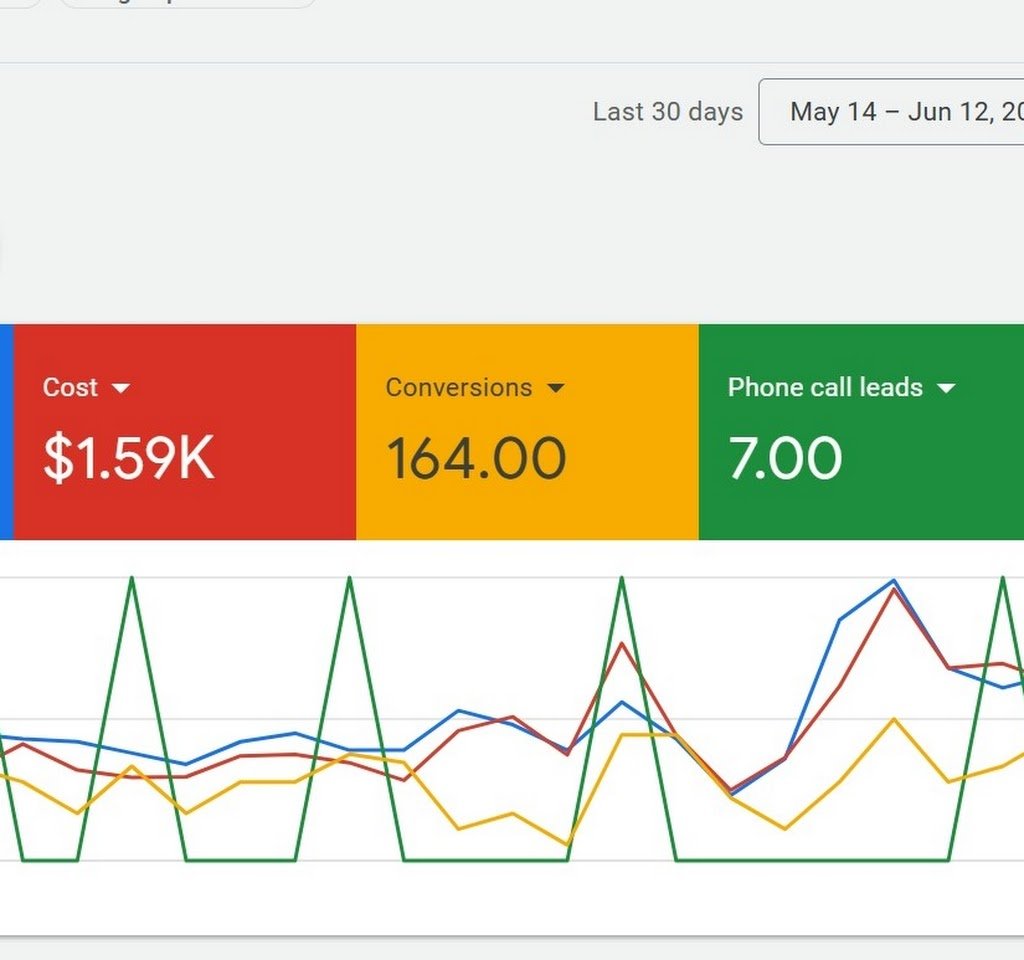The image size is (1024, 960).
Task: Open the Cost metric dropdown arrow
Action: 121,388
